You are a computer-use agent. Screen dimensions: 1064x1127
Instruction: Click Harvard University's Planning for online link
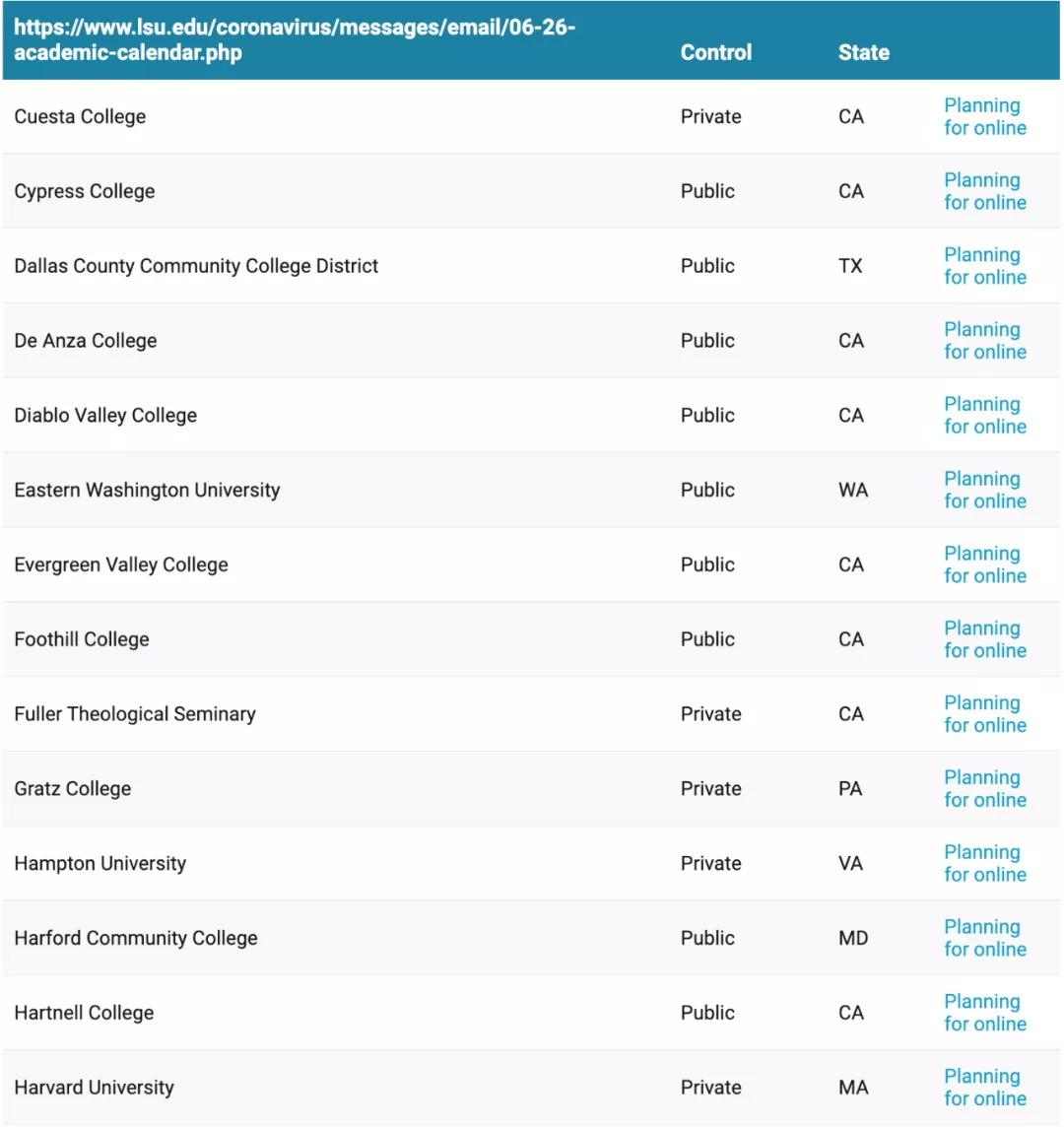pos(984,1088)
